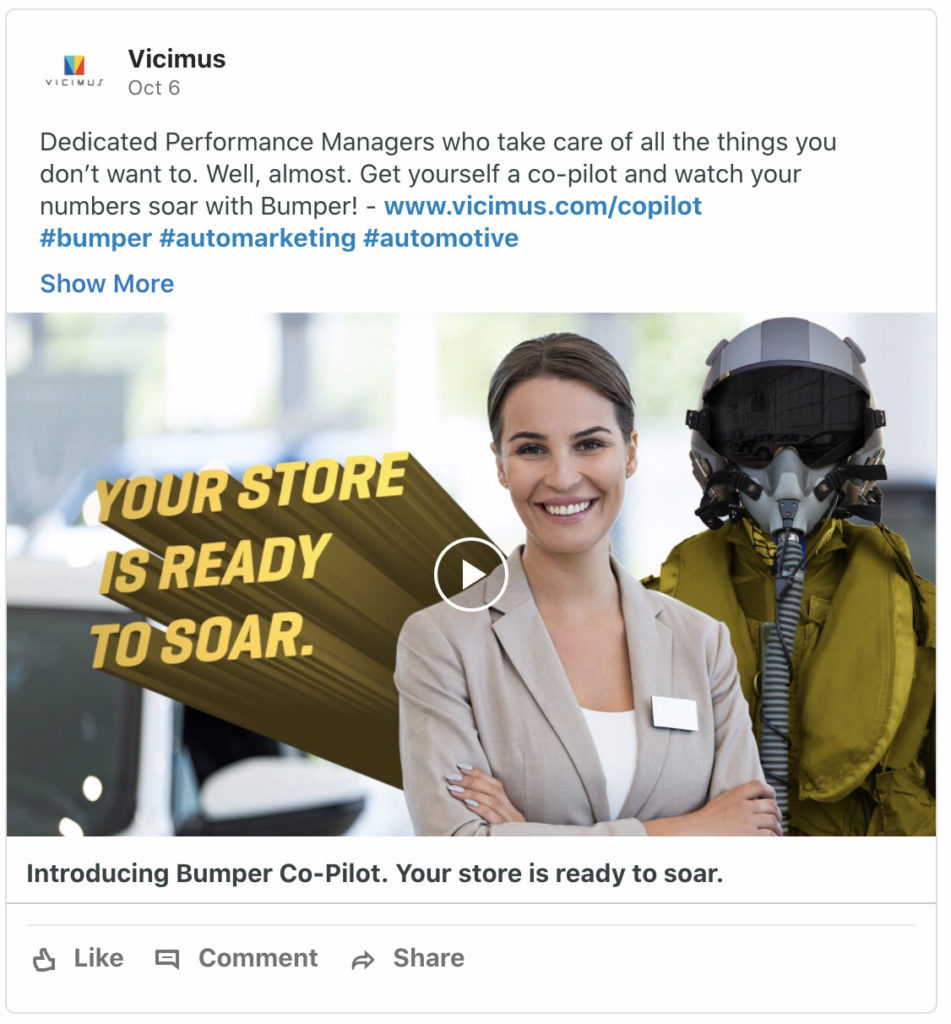
Task: Click the #automotive hashtag
Action: [x=440, y=238]
